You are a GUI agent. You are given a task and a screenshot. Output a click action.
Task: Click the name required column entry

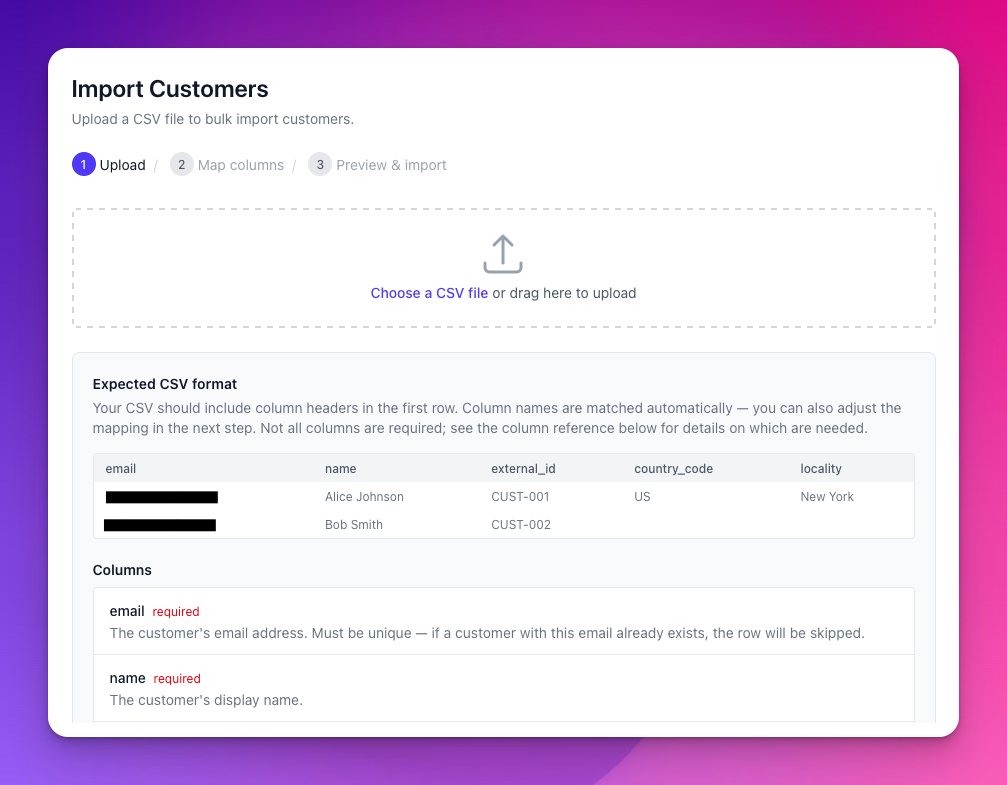(x=504, y=689)
